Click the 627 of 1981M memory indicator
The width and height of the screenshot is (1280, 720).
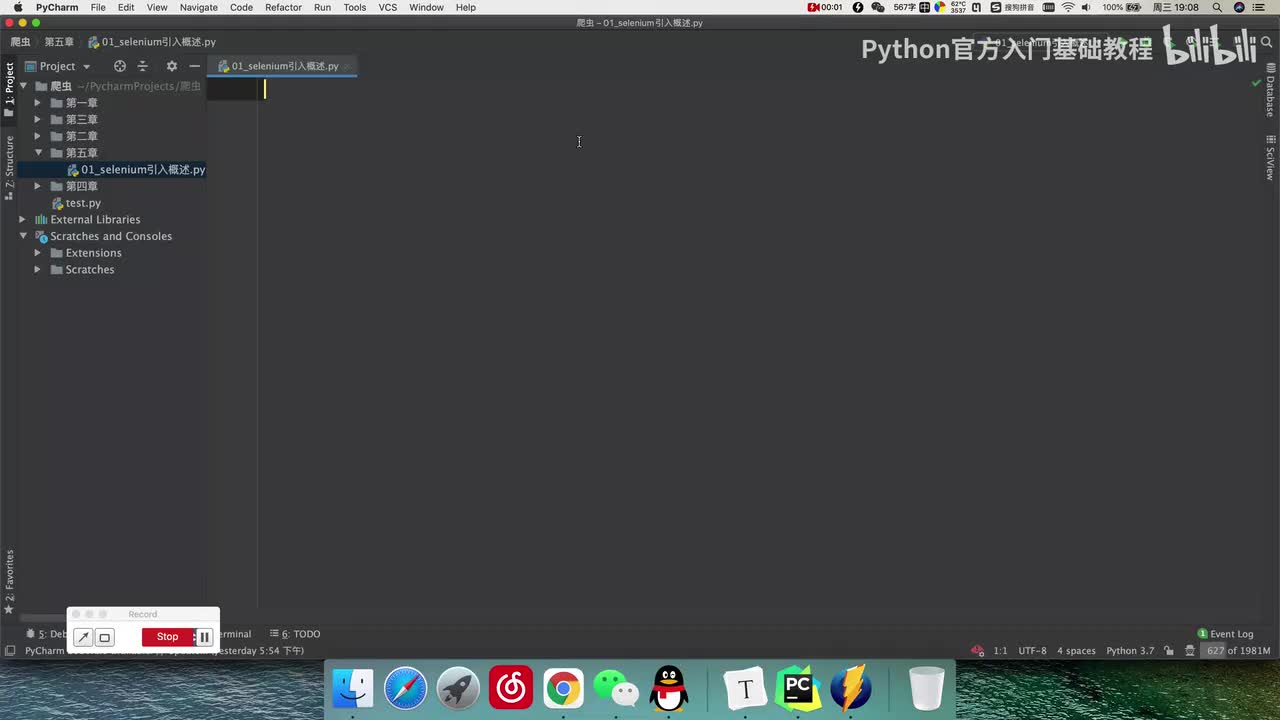coord(1237,651)
